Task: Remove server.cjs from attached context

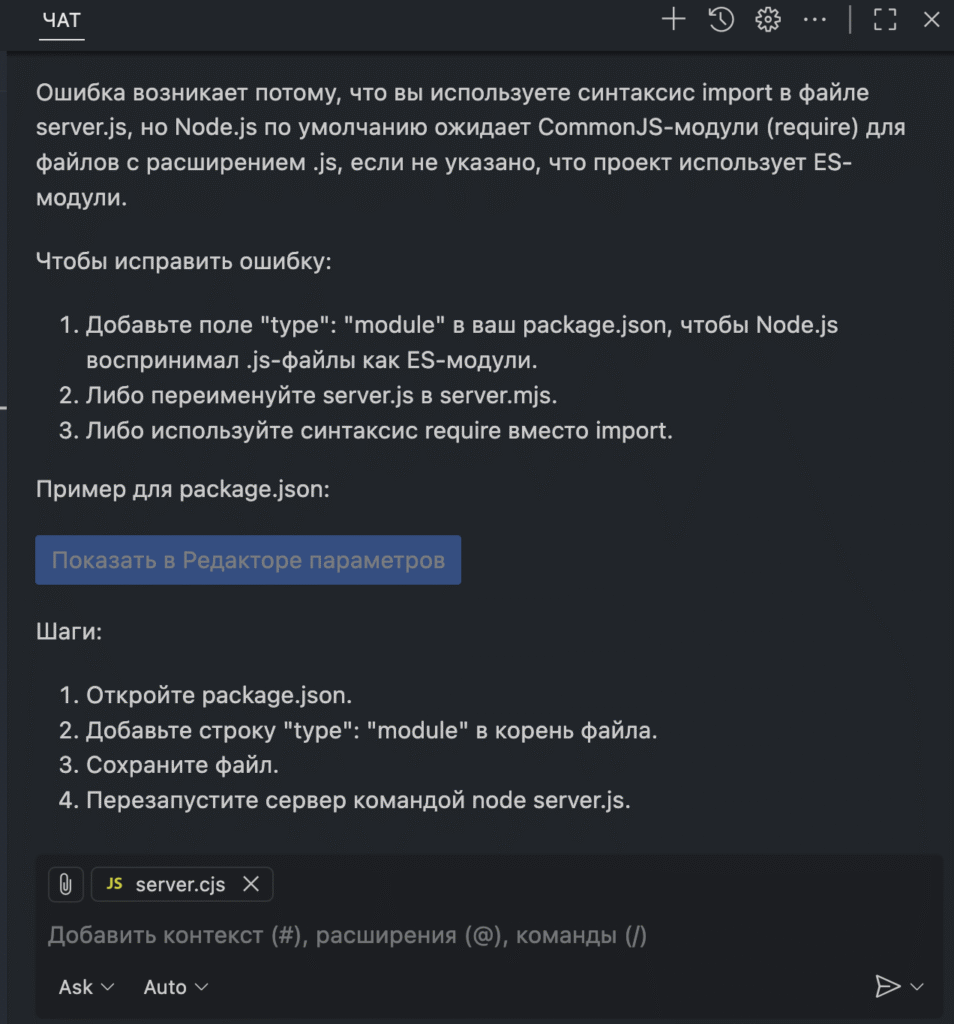Action: [x=251, y=884]
